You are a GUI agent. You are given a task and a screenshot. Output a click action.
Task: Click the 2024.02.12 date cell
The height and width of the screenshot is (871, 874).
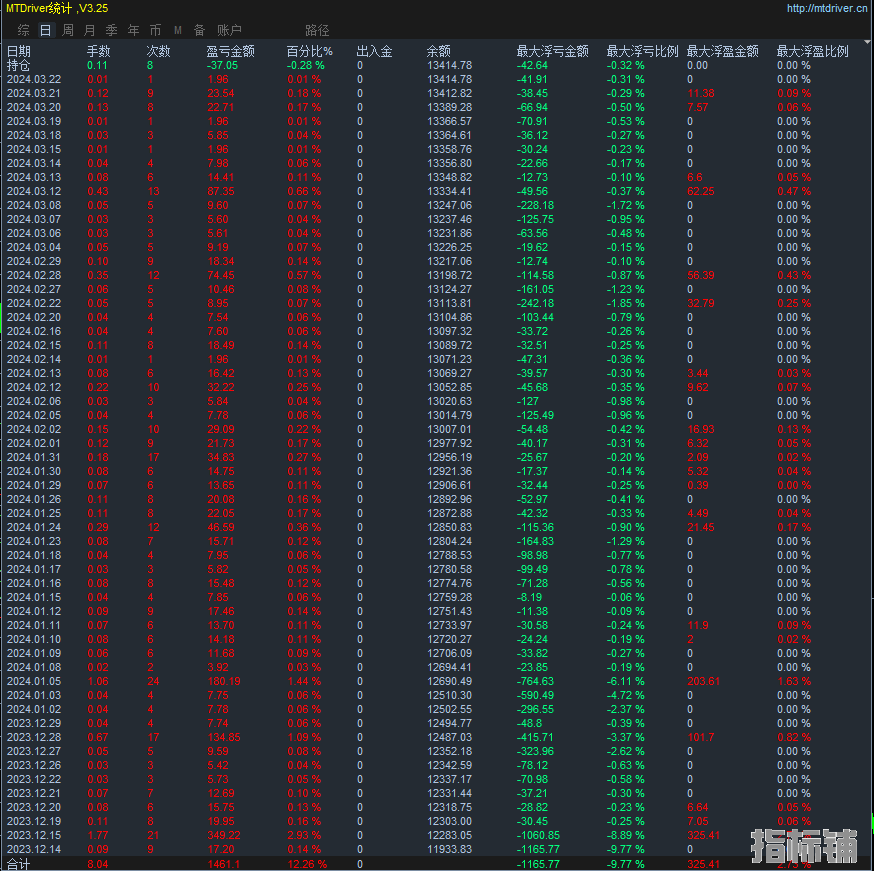pos(34,387)
